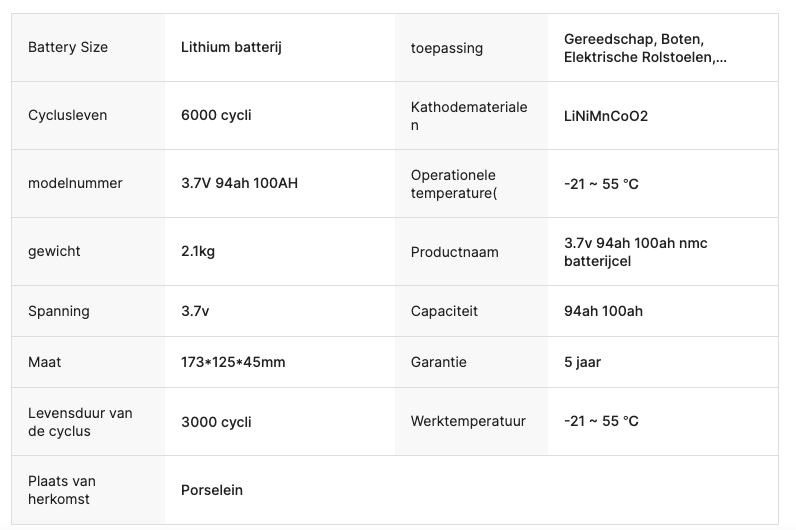The height and width of the screenshot is (530, 796).
Task: Click the truncated Gereedschap, Boten application text
Action: pos(645,48)
